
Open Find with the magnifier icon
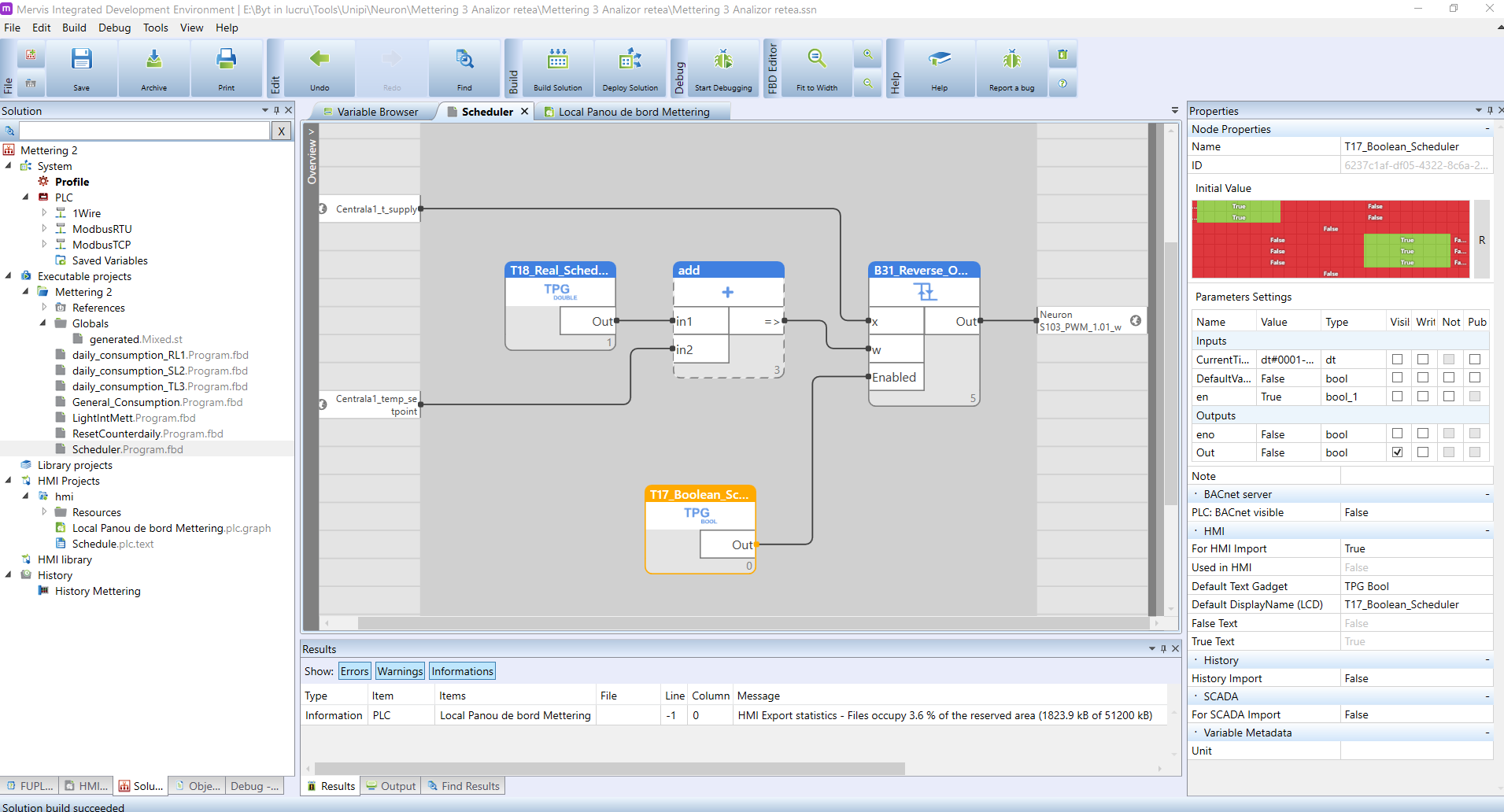pos(464,61)
